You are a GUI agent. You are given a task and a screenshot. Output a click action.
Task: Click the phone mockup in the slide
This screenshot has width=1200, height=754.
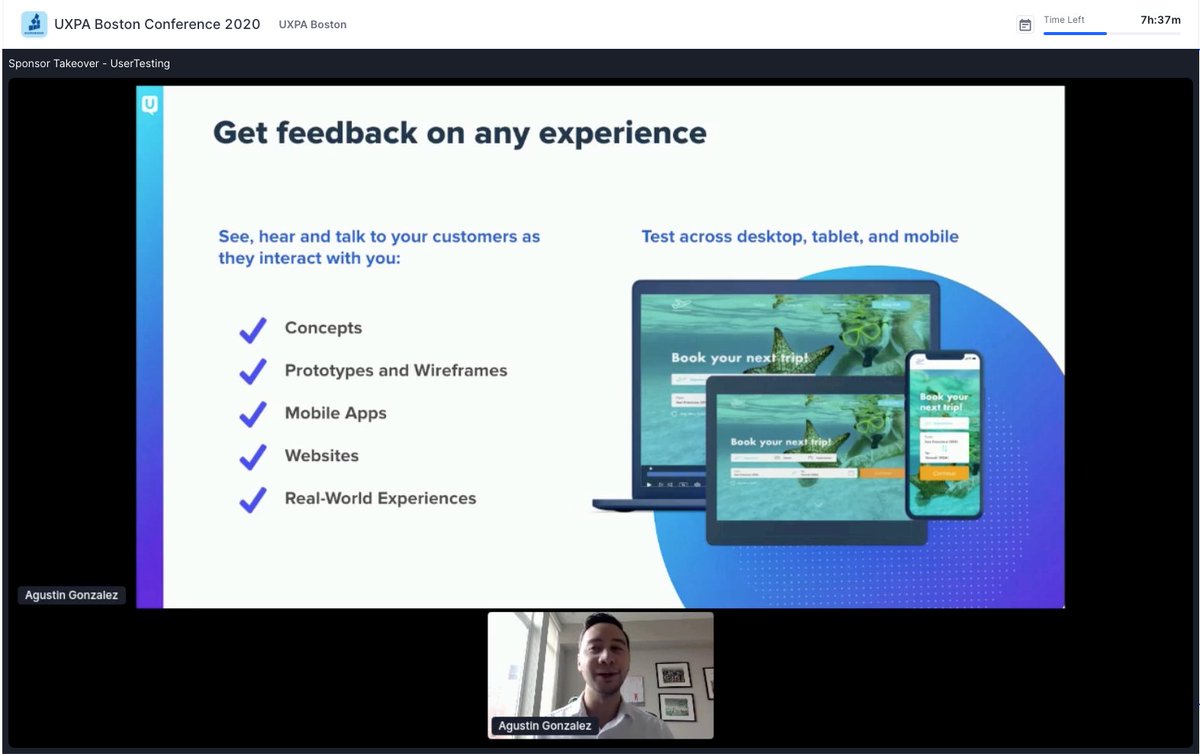(944, 435)
